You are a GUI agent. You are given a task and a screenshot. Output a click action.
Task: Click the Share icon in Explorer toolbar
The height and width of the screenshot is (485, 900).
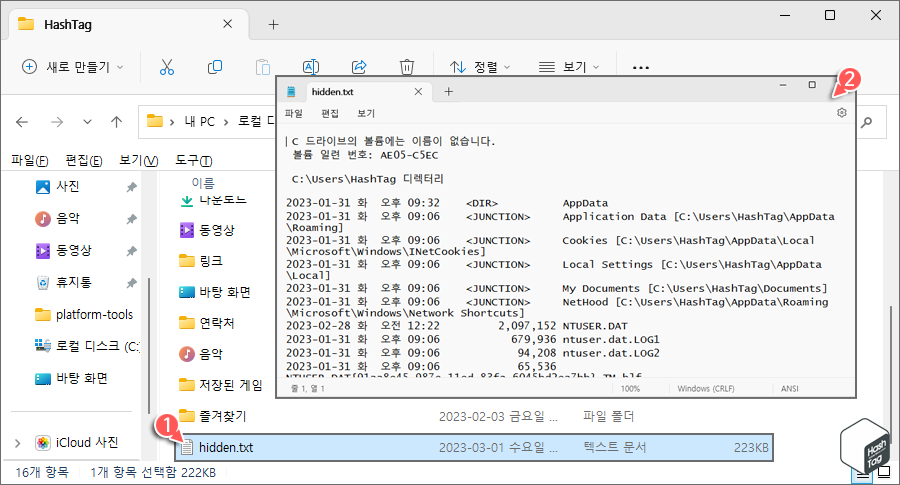click(359, 67)
